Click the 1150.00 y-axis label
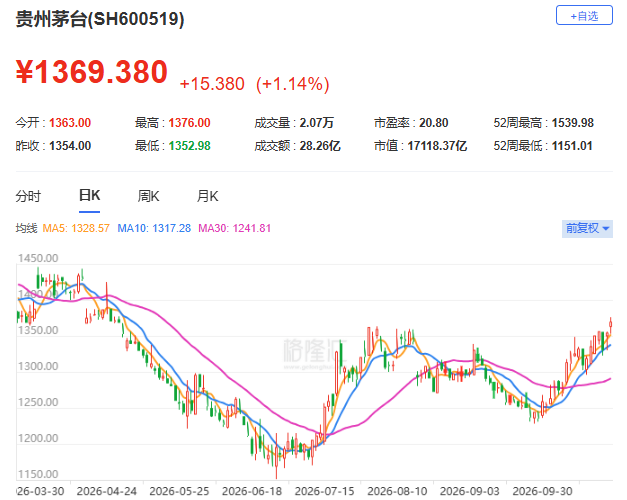Image resolution: width=627 pixels, height=500 pixels. [38, 474]
